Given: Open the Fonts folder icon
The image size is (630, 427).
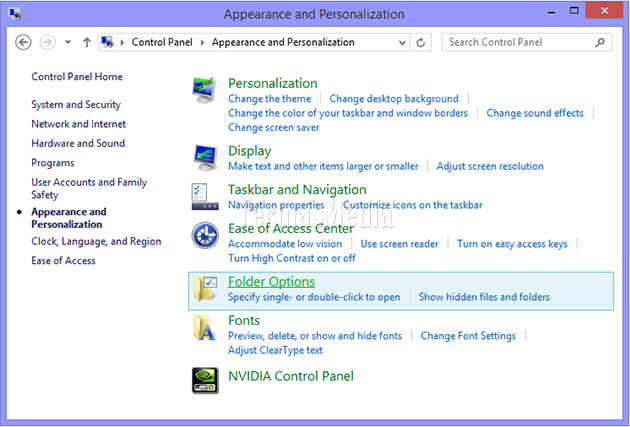Looking at the screenshot, I should click(x=205, y=327).
